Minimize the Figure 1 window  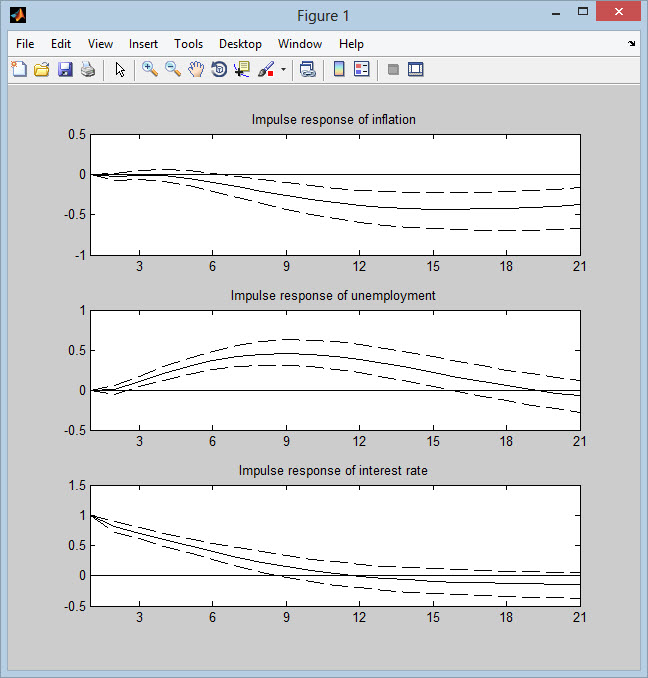(x=556, y=13)
